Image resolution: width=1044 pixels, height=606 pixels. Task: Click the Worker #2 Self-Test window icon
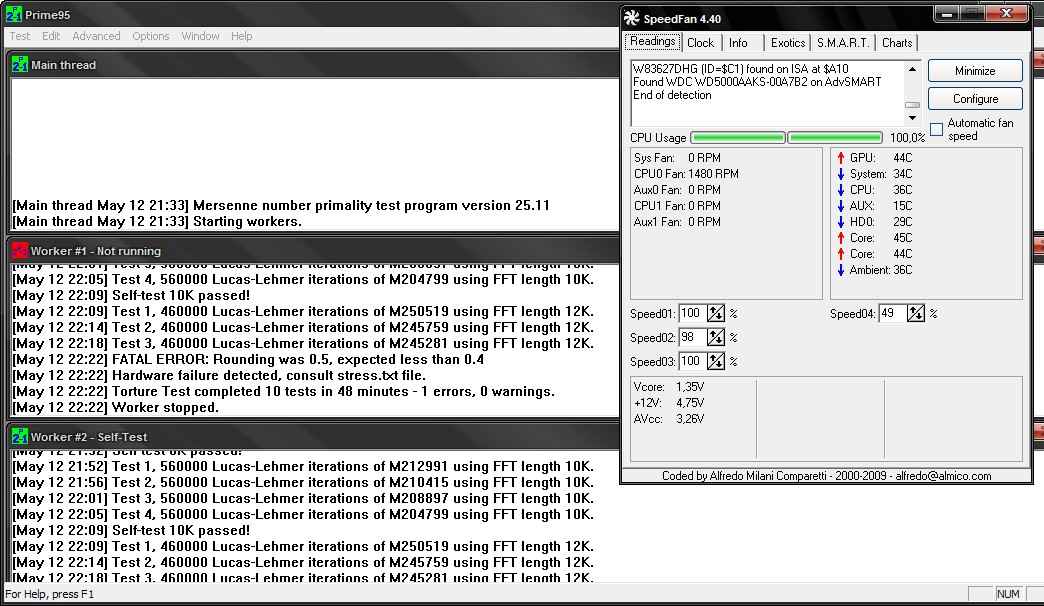(19, 436)
